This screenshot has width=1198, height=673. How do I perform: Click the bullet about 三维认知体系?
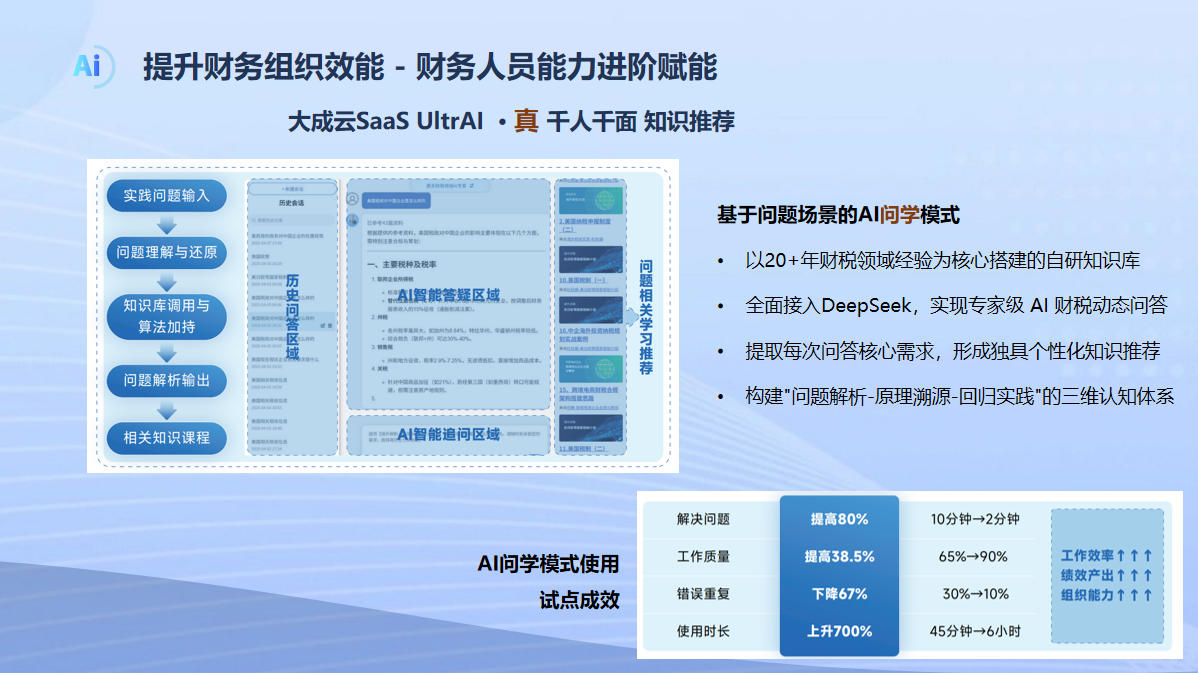pos(960,396)
